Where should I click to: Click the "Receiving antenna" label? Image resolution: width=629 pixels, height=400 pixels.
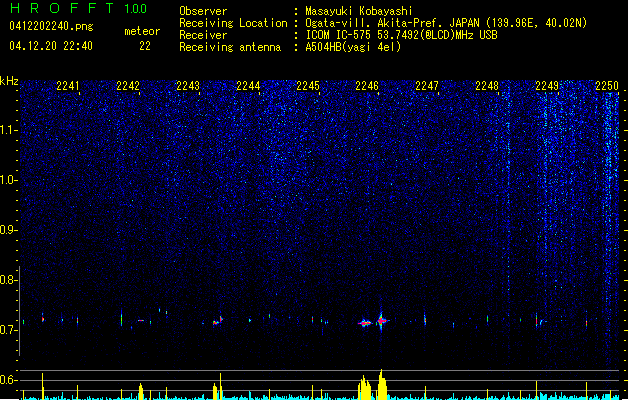pyautogui.click(x=230, y=47)
